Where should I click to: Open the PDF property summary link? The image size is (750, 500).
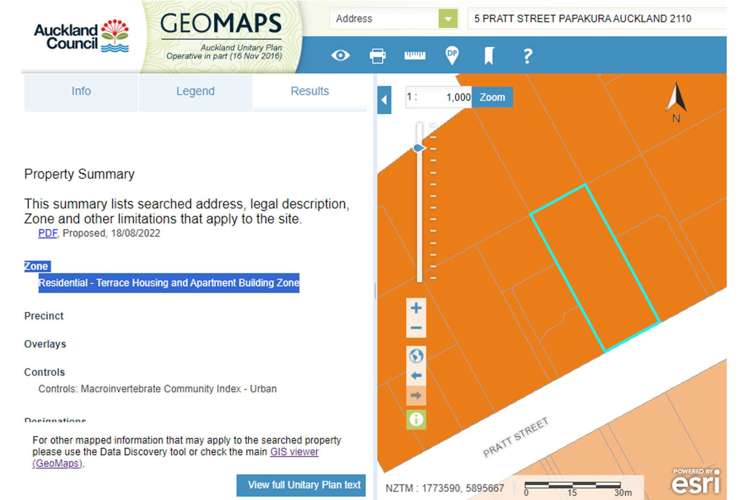[47, 233]
